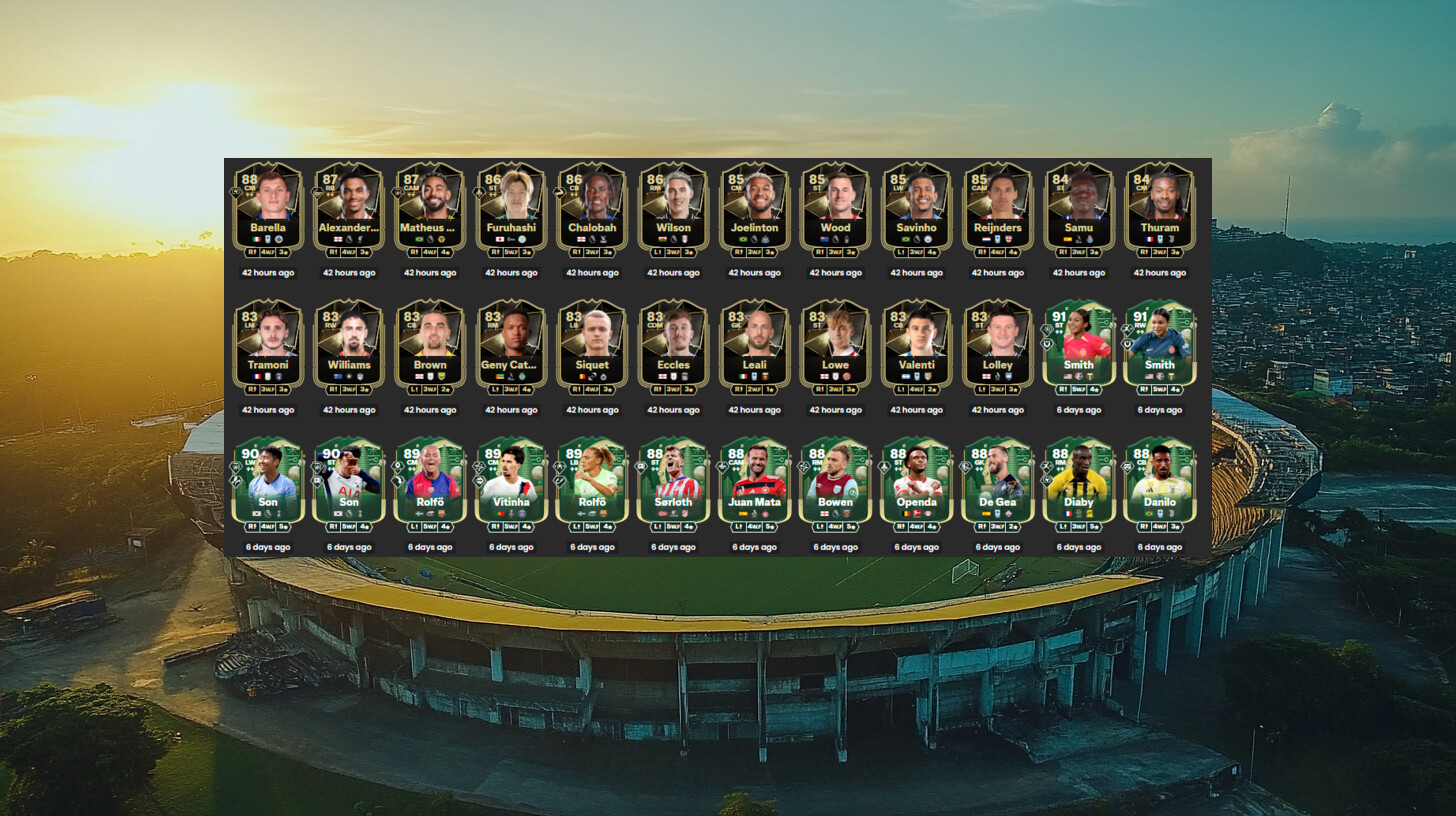Open the Tramoni LM card
Viewport: 1456px width, 816px height.
pos(268,347)
